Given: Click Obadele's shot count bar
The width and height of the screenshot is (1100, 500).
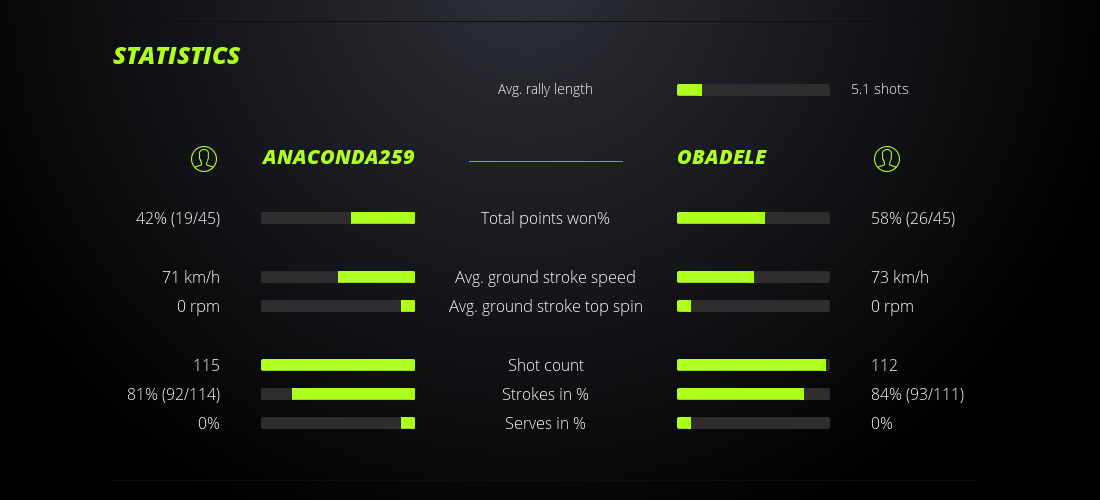Looking at the screenshot, I should click(753, 365).
